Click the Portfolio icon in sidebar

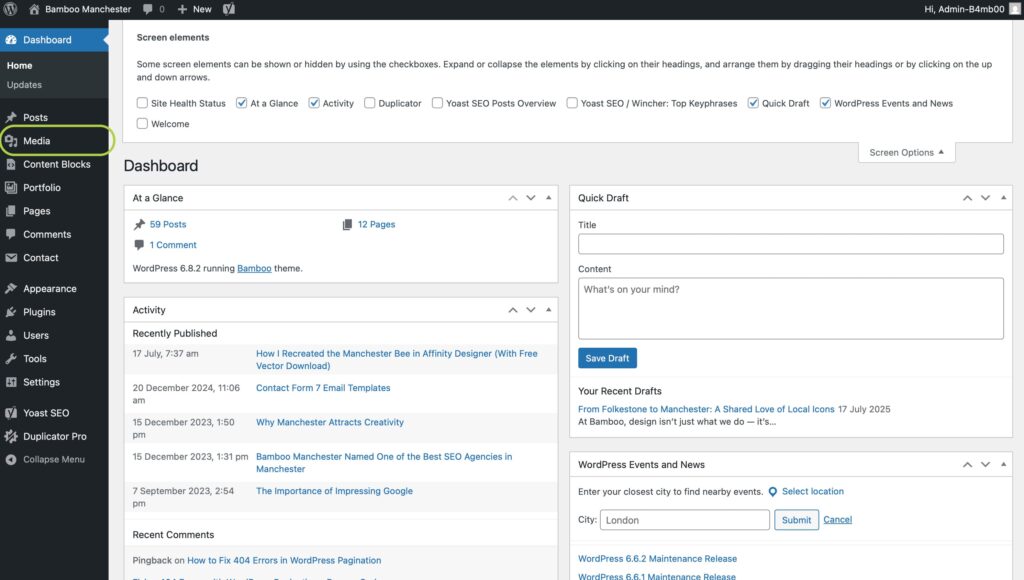11,187
